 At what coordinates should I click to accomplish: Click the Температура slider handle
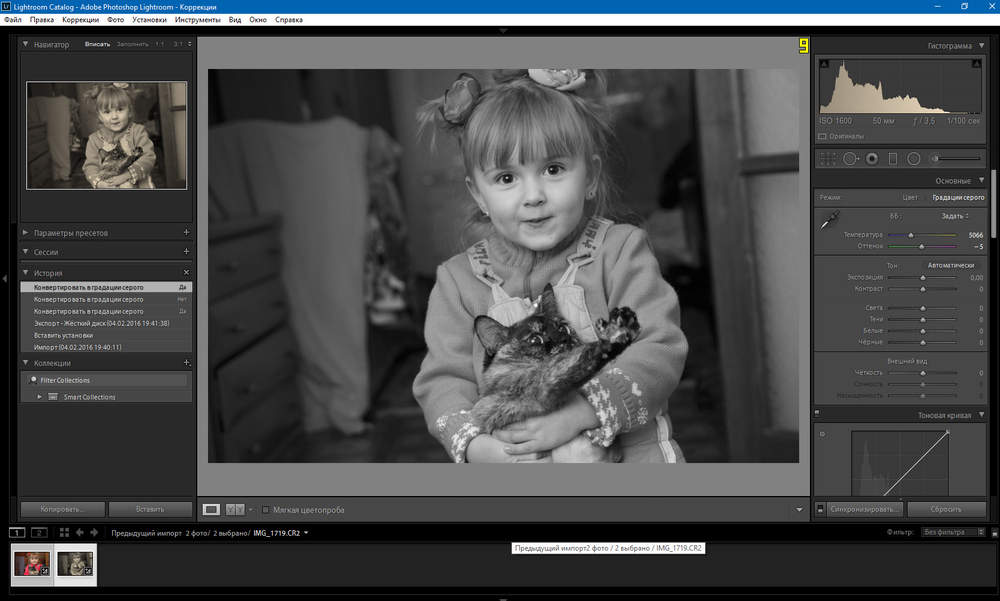pos(910,235)
